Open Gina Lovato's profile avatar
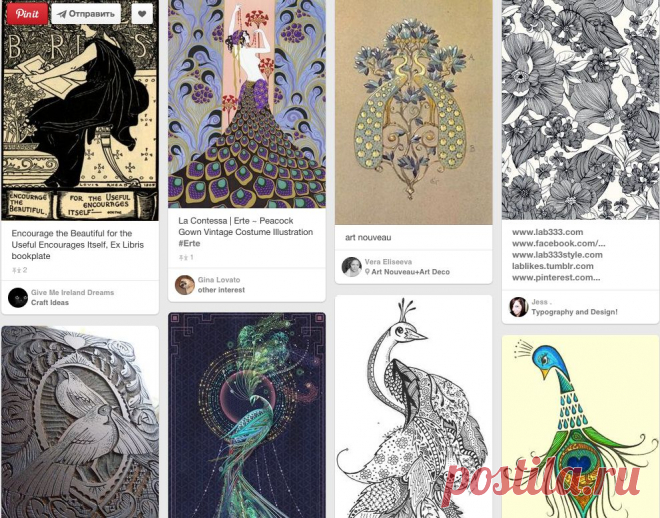660x518 pixels. pyautogui.click(x=185, y=285)
